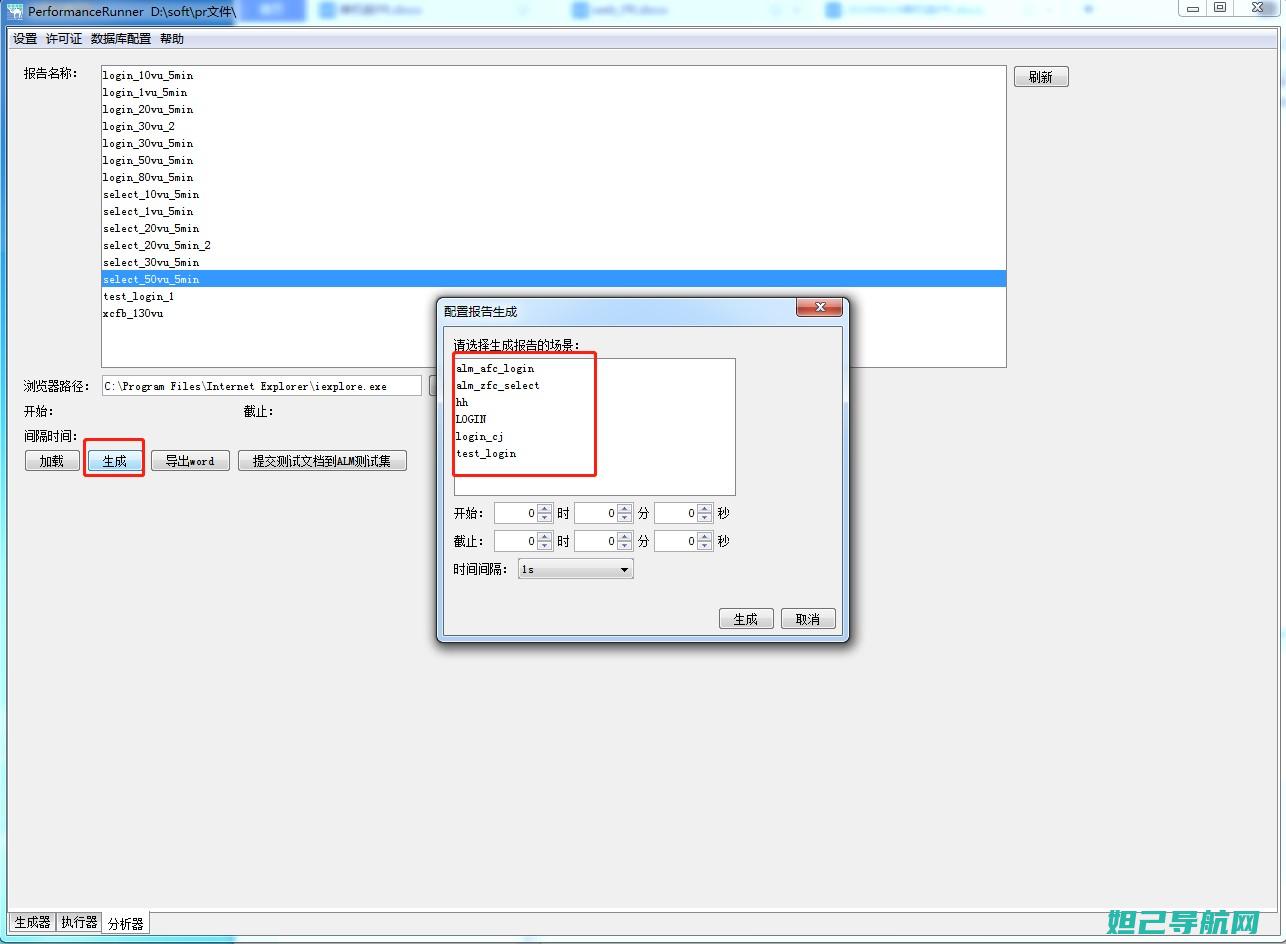This screenshot has width=1286, height=944.
Task: Select report select_30vu_5min
Action: [553, 263]
